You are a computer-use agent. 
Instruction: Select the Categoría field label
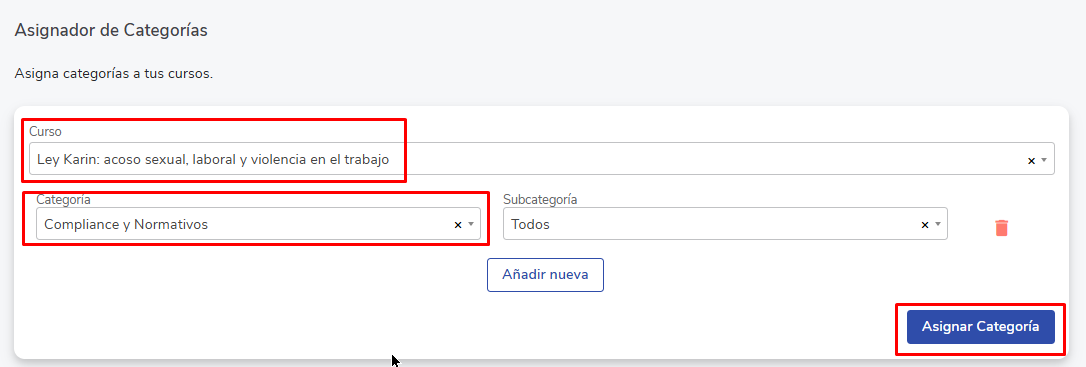[x=63, y=199]
